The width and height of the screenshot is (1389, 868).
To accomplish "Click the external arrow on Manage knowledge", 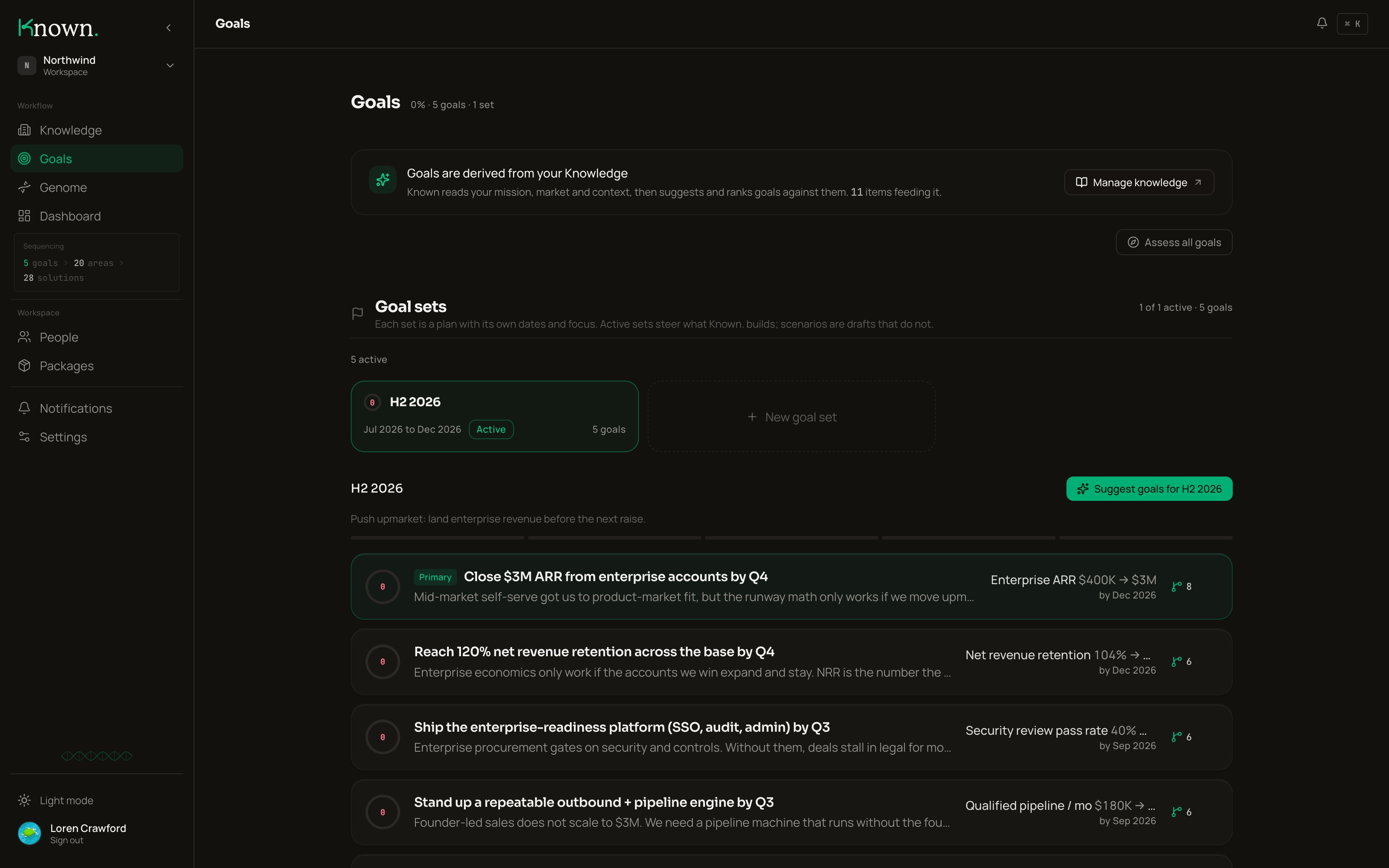I will click(x=1198, y=183).
